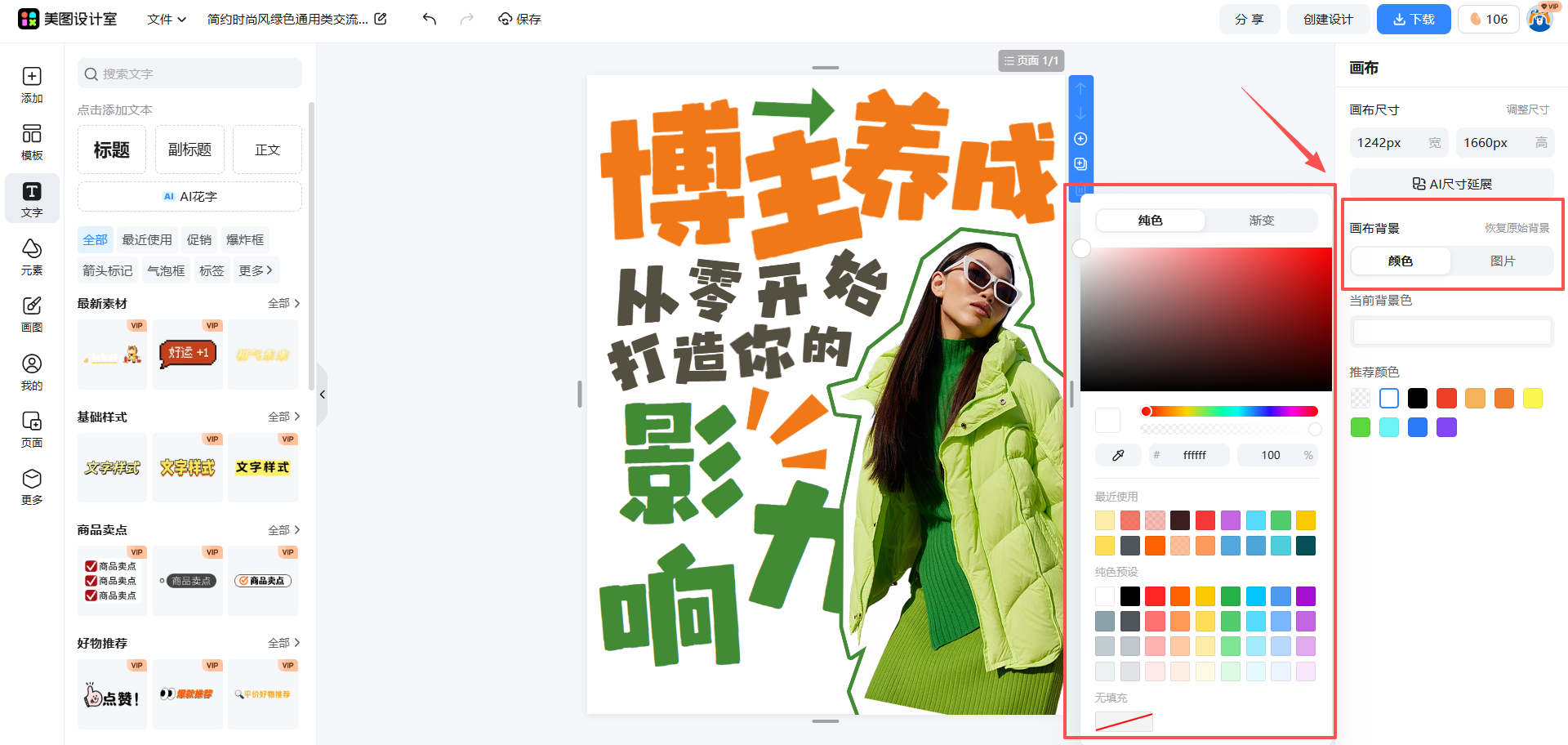Switch canvas background to 图片 mode

click(x=1502, y=261)
